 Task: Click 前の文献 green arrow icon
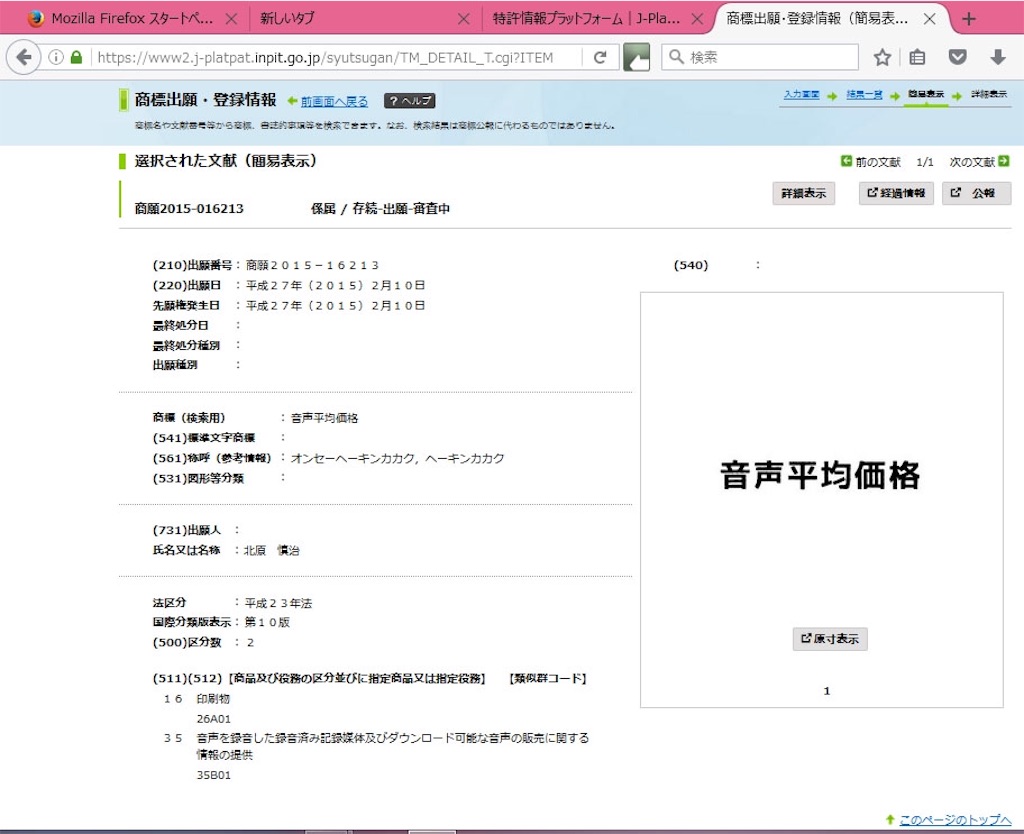pyautogui.click(x=846, y=161)
